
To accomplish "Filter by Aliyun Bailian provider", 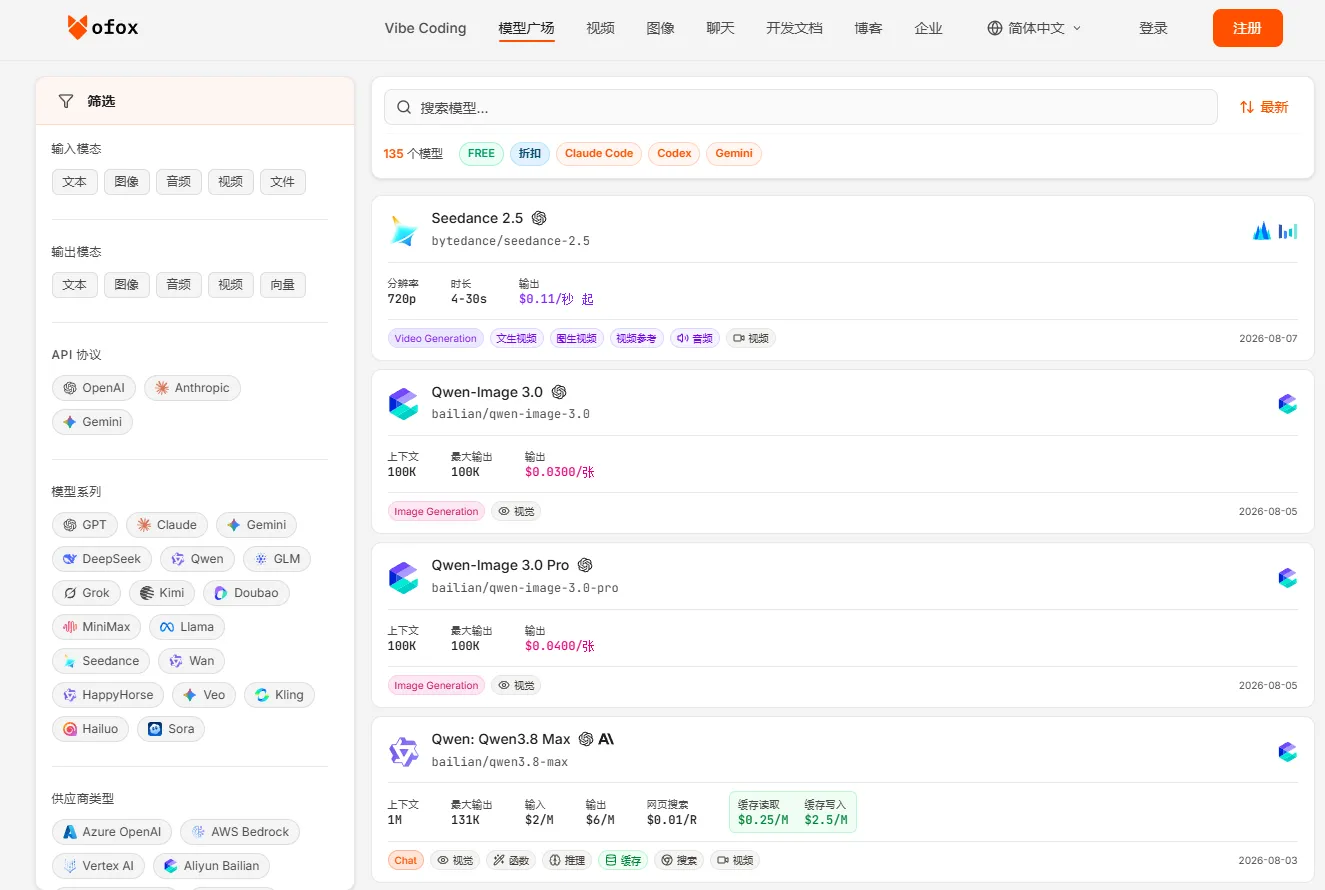I will tap(211, 866).
